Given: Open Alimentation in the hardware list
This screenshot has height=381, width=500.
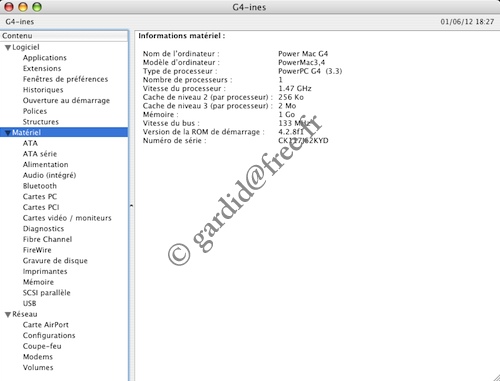Looking at the screenshot, I should (46, 164).
